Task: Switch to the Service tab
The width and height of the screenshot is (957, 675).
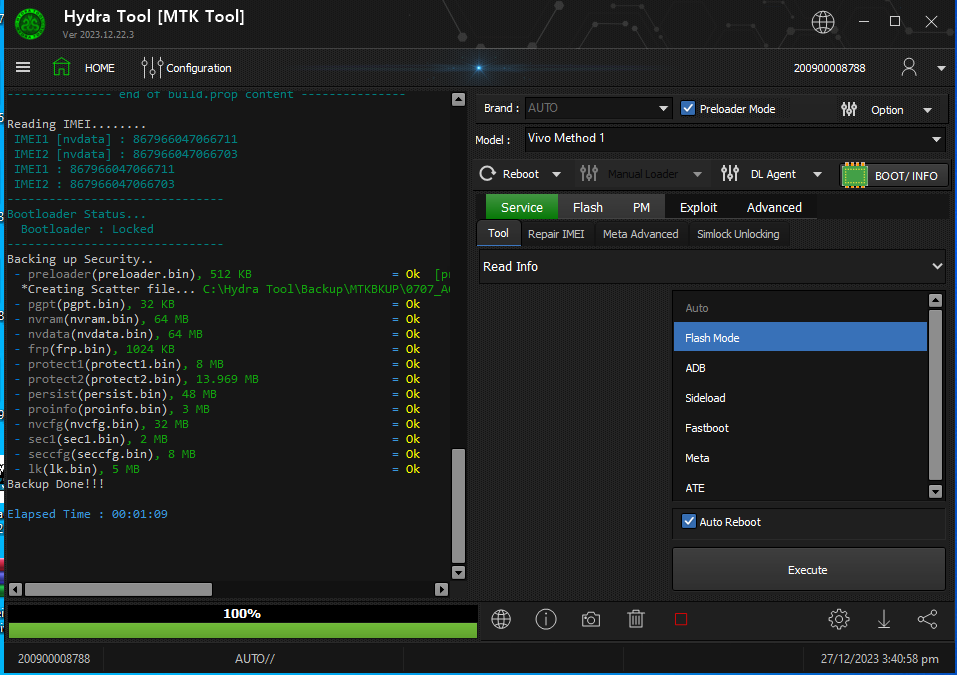Action: 522,208
